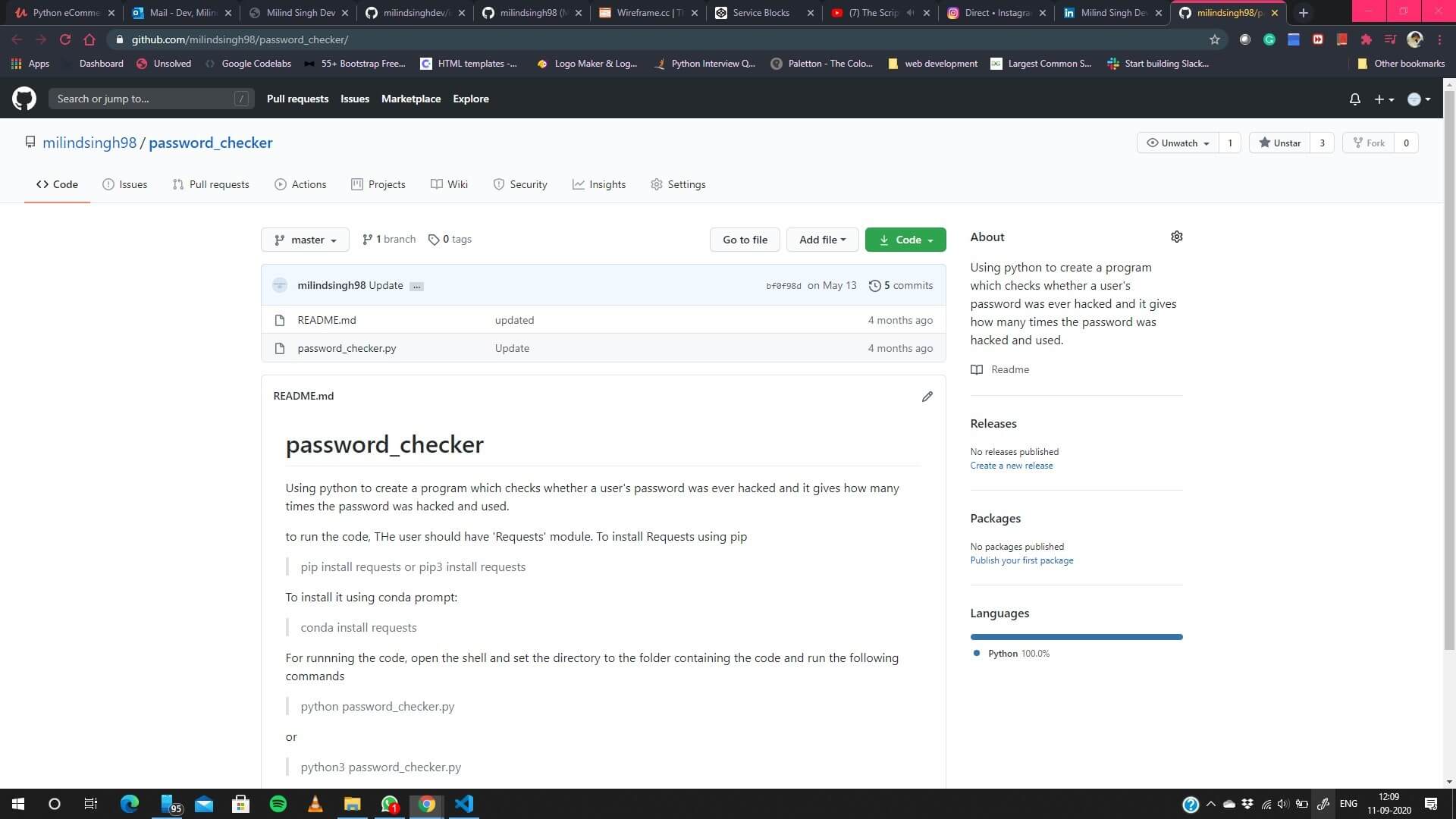Expand commit message ellipsis button
The height and width of the screenshot is (819, 1456).
416,286
